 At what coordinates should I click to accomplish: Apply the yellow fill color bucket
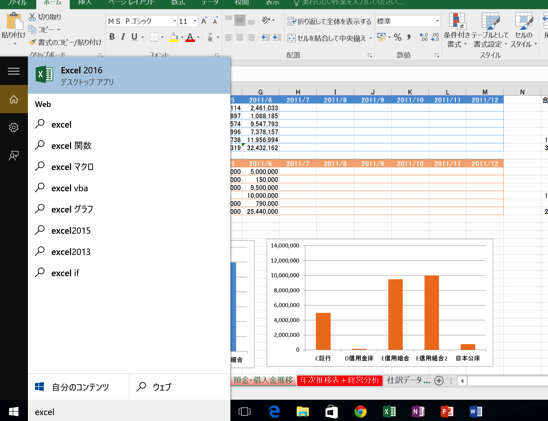click(x=174, y=37)
